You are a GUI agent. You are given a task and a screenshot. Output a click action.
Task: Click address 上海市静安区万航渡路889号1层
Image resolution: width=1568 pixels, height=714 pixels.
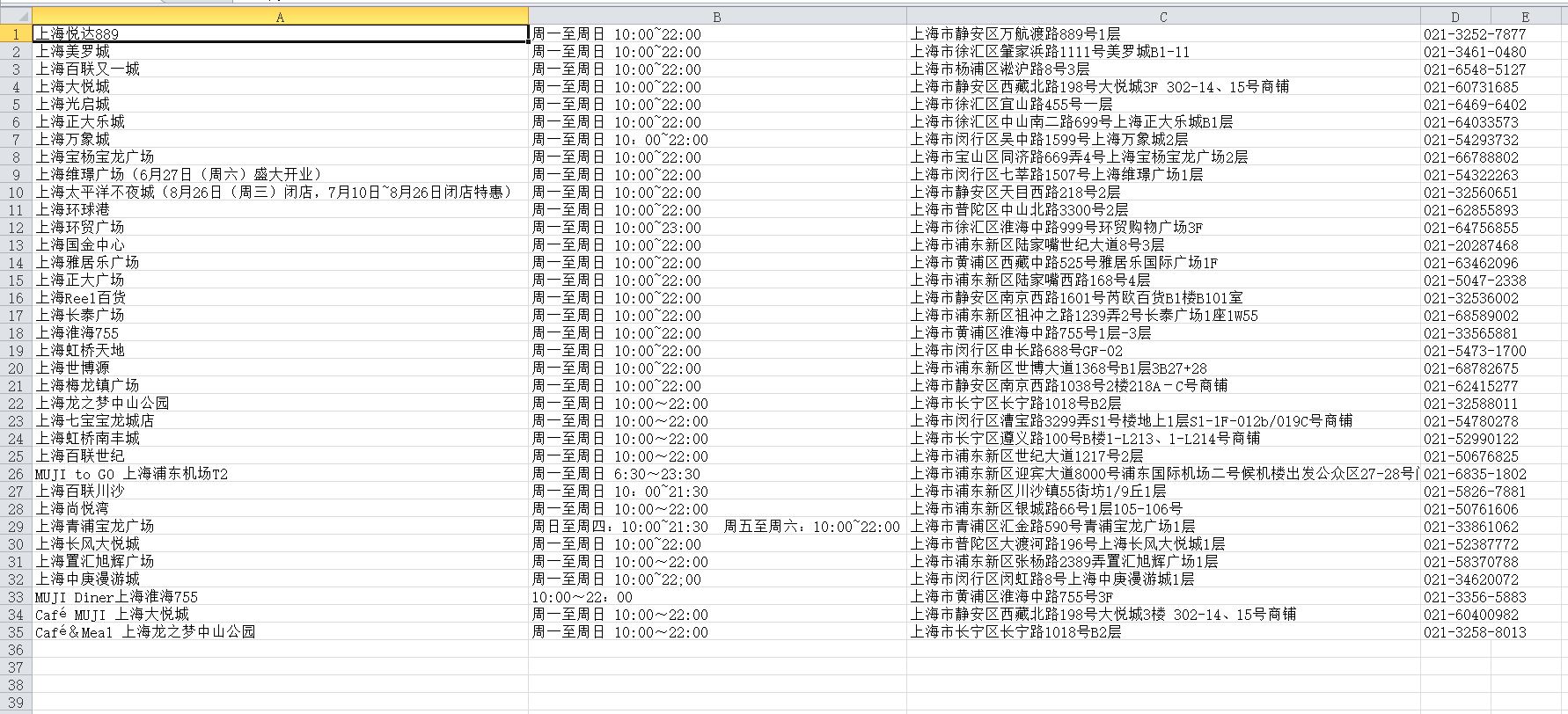pyautogui.click(x=1163, y=34)
